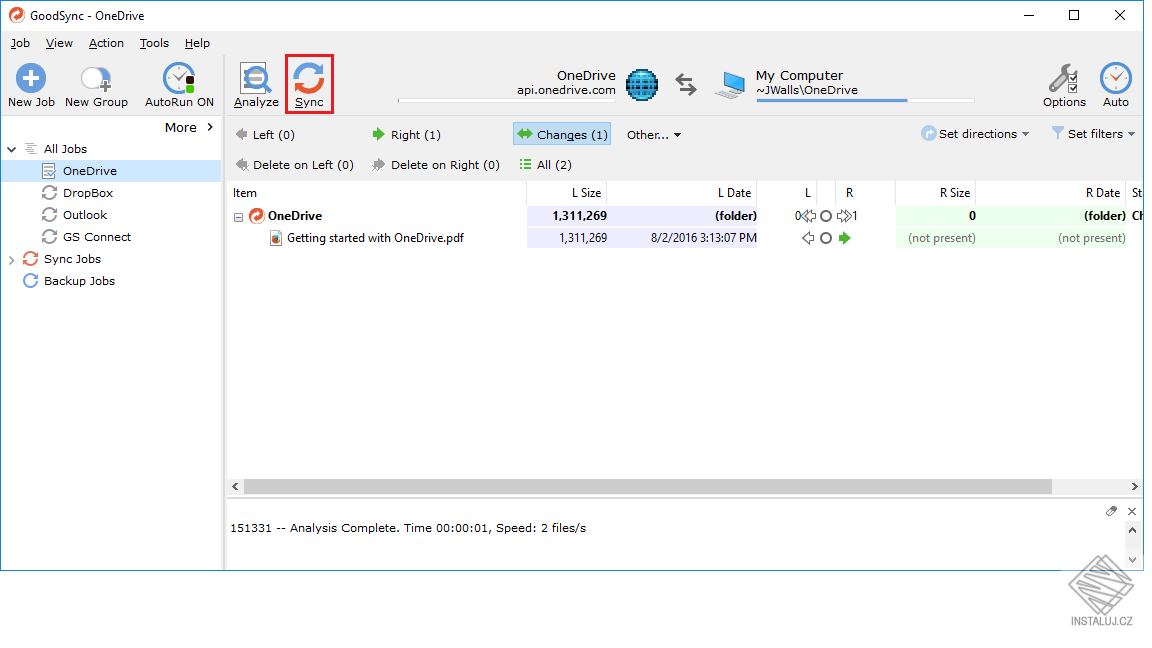Select Getting started with OneDrive.pdf row
Viewport: 1152px width, 648px height.
[x=375, y=238]
